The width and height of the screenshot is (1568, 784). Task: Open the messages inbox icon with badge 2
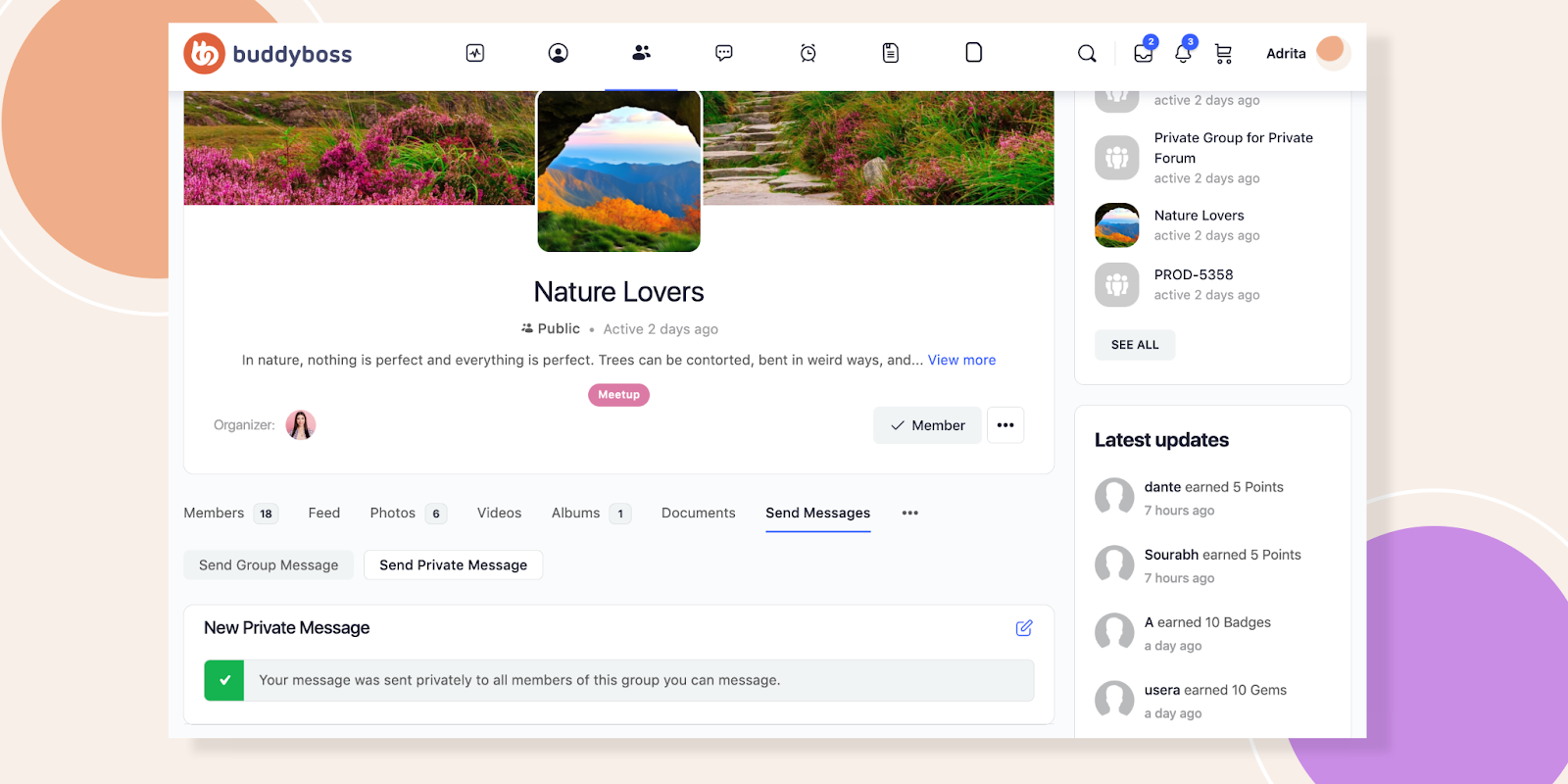pyautogui.click(x=1144, y=52)
